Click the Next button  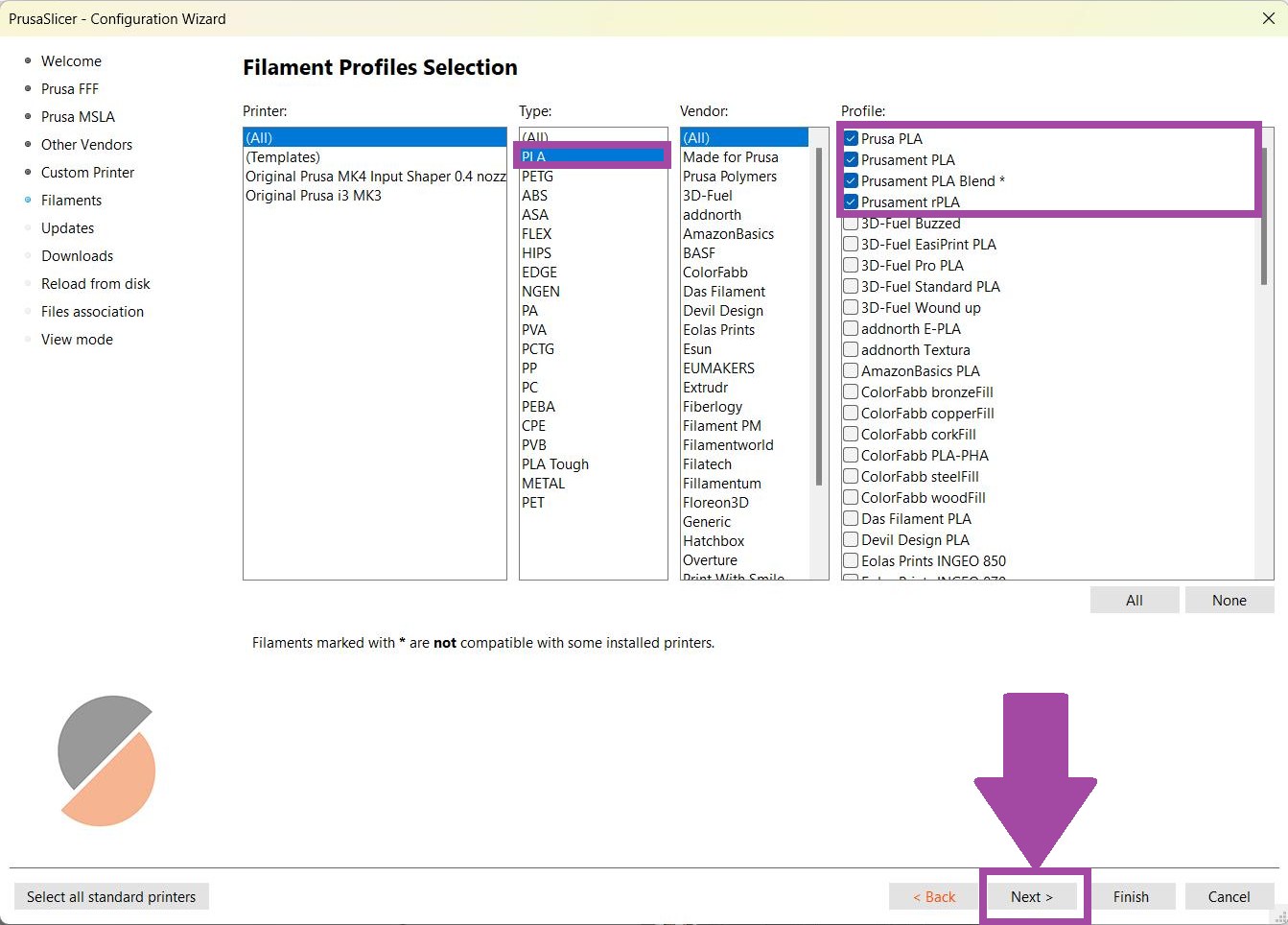1031,896
